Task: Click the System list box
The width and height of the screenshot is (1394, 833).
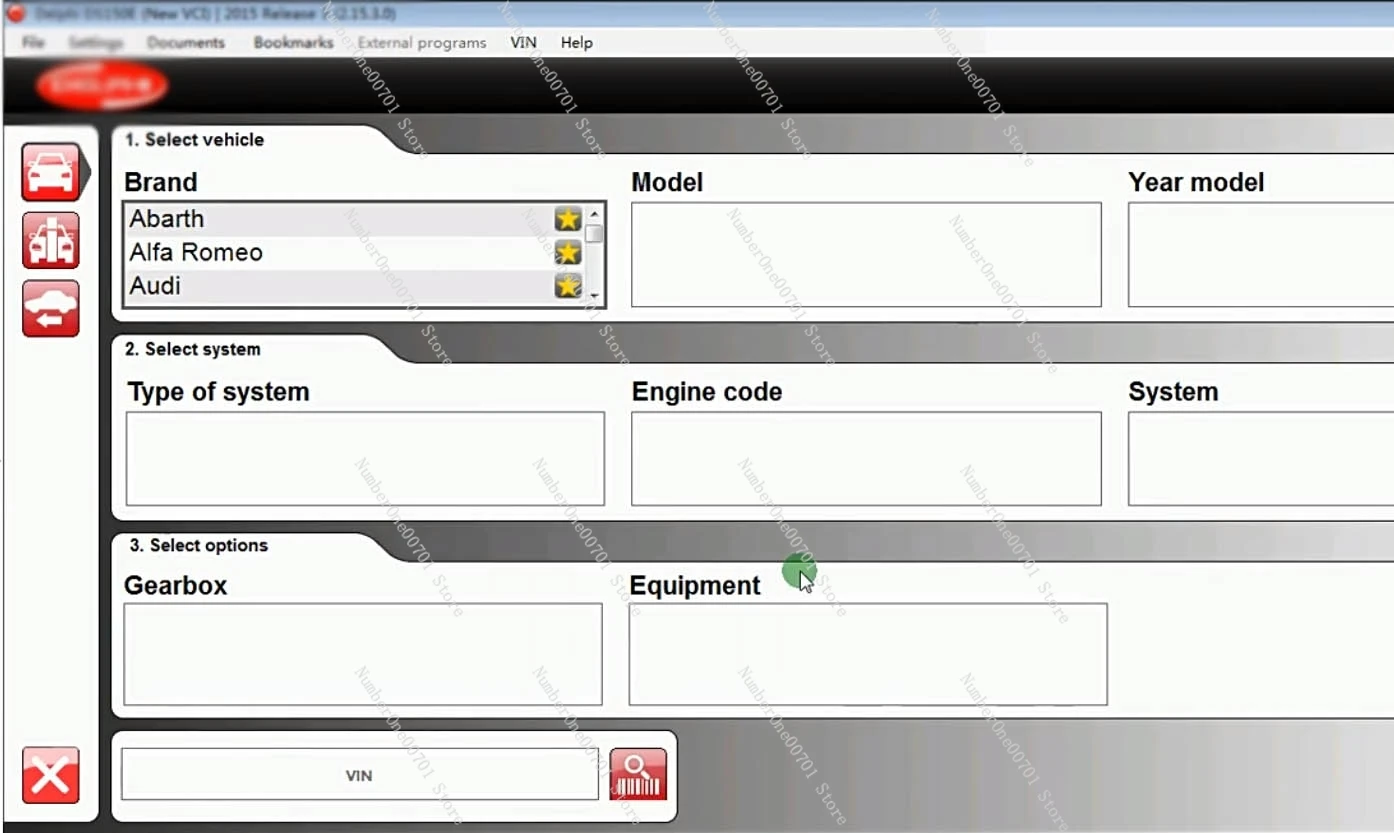Action: (1260, 459)
